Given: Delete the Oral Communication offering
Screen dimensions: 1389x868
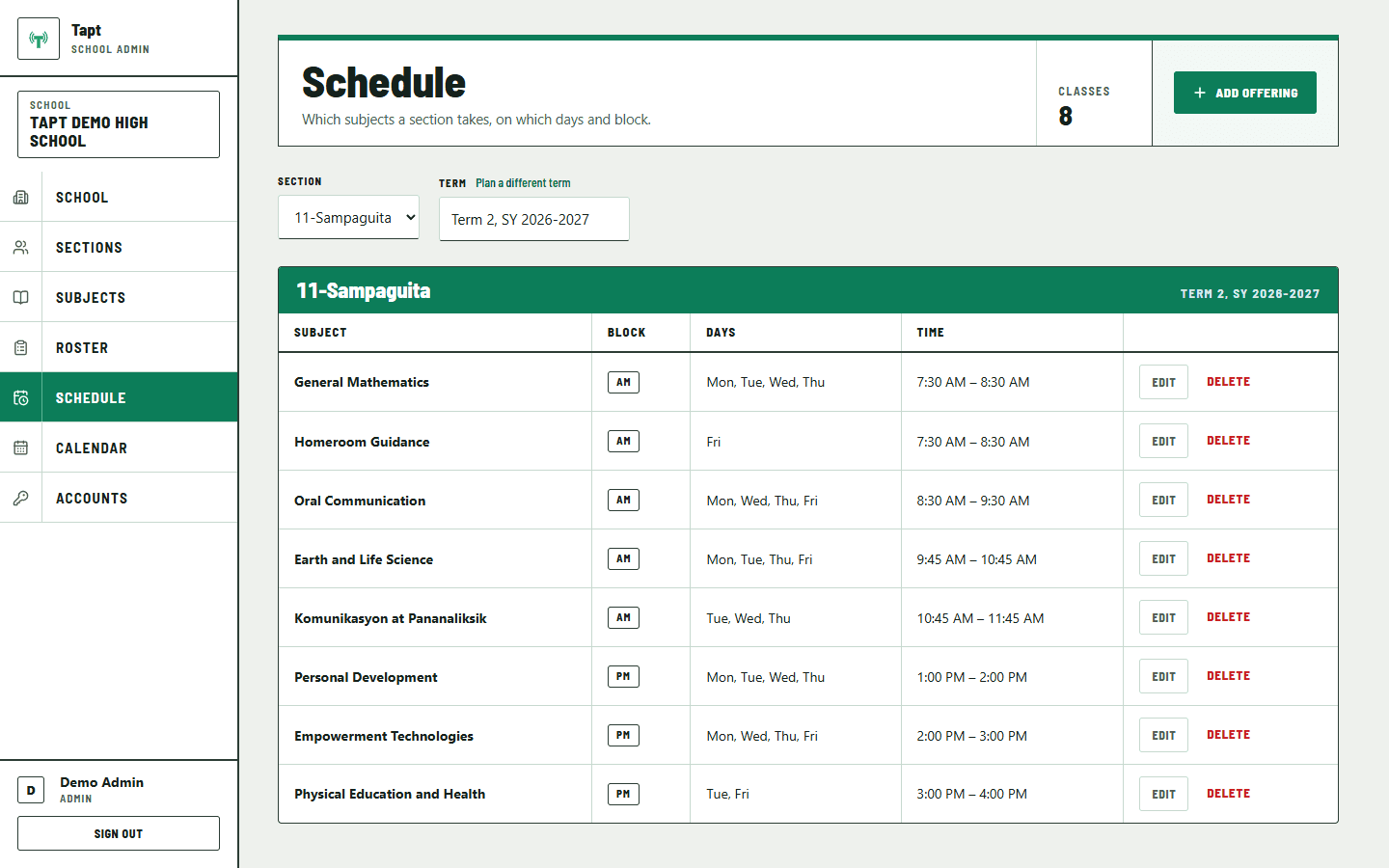Looking at the screenshot, I should click(1228, 500).
